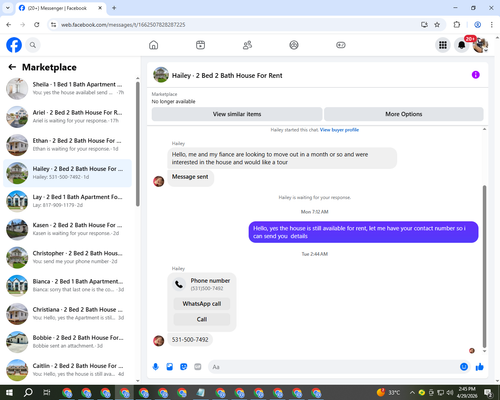Click the chat messages vertical scrollbar
The height and width of the screenshot is (400, 500).
click(x=484, y=266)
